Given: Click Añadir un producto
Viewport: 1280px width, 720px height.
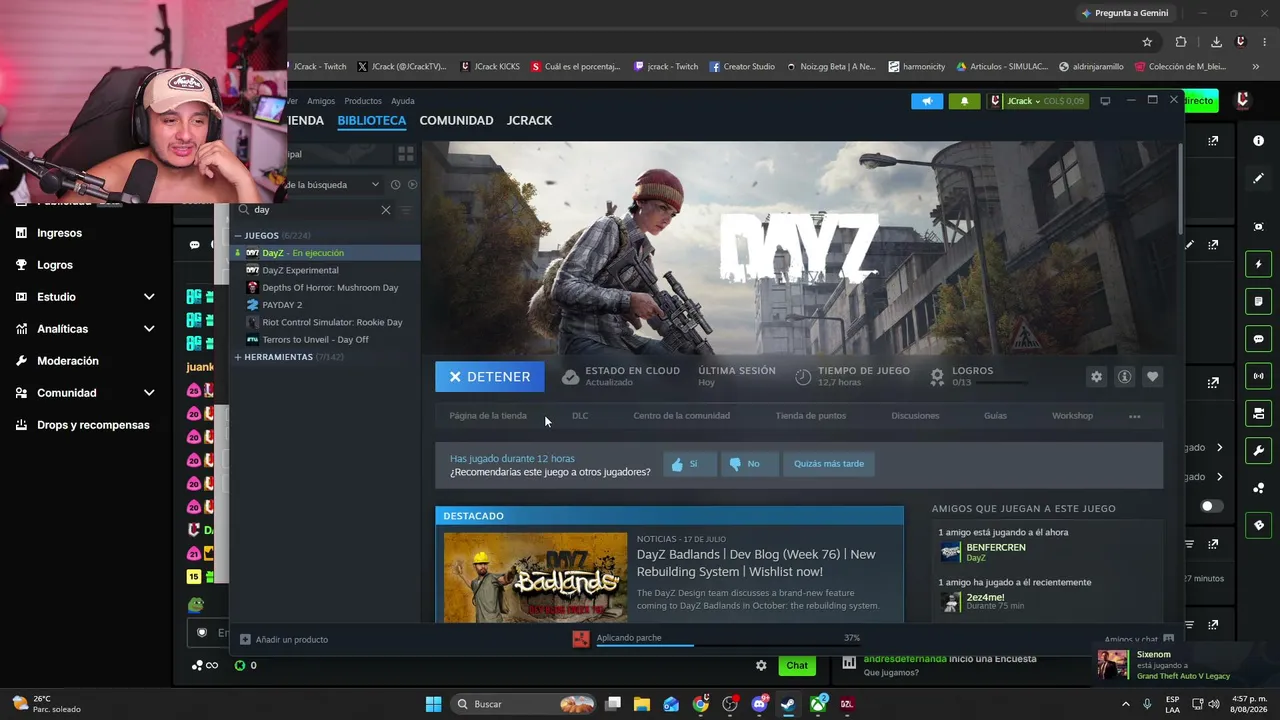Looking at the screenshot, I should [x=284, y=640].
